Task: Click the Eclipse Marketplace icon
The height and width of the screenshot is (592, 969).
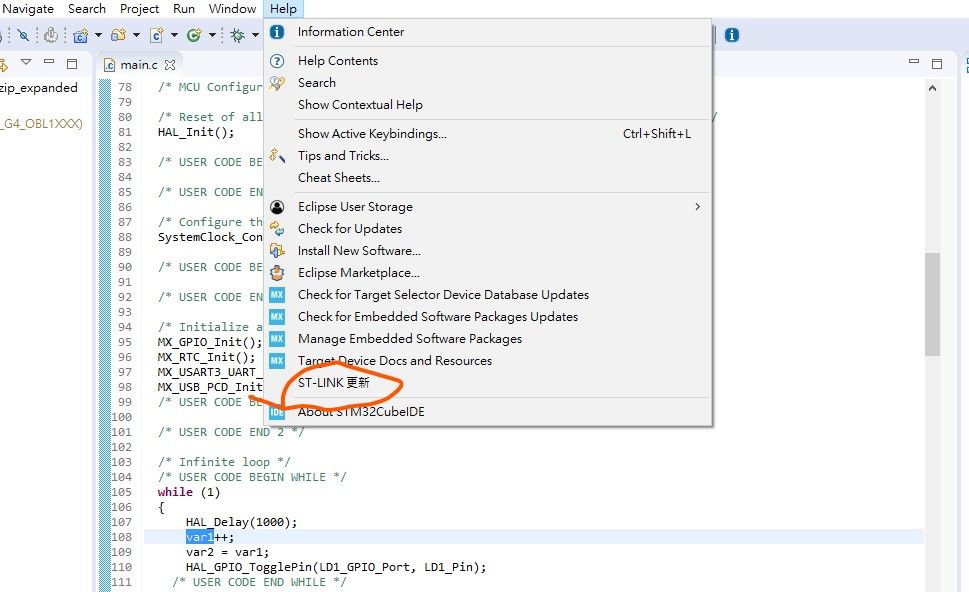Action: (277, 273)
